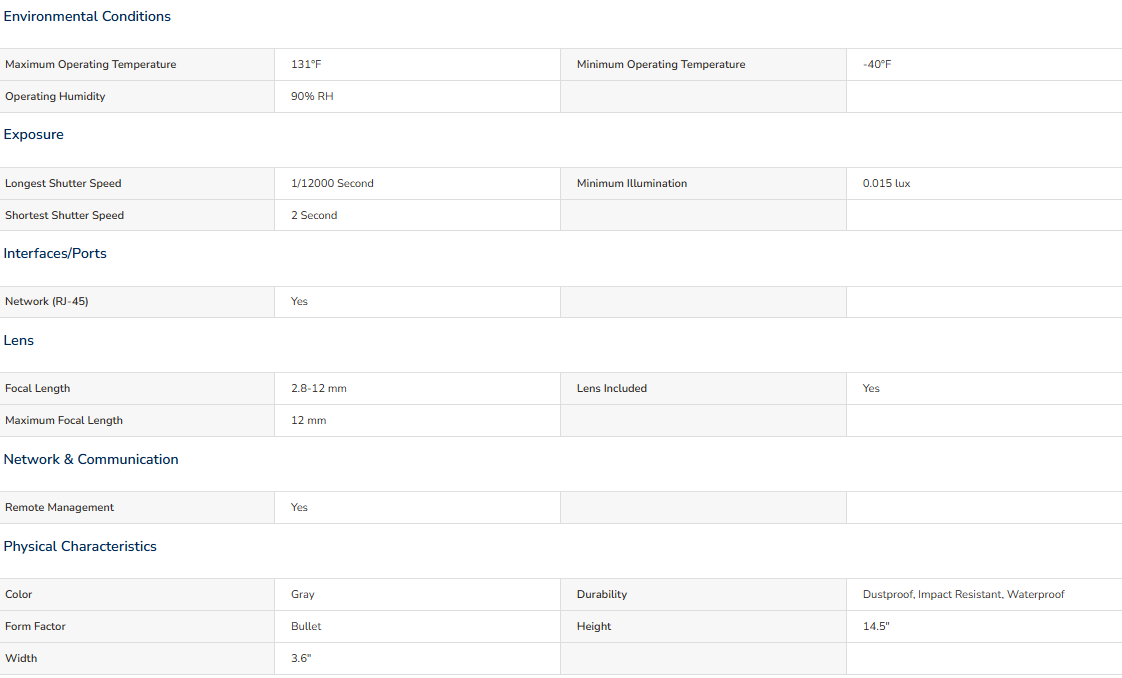Select the 14.5" height value
Viewport: 1122px width, 678px height.
pyautogui.click(x=876, y=627)
